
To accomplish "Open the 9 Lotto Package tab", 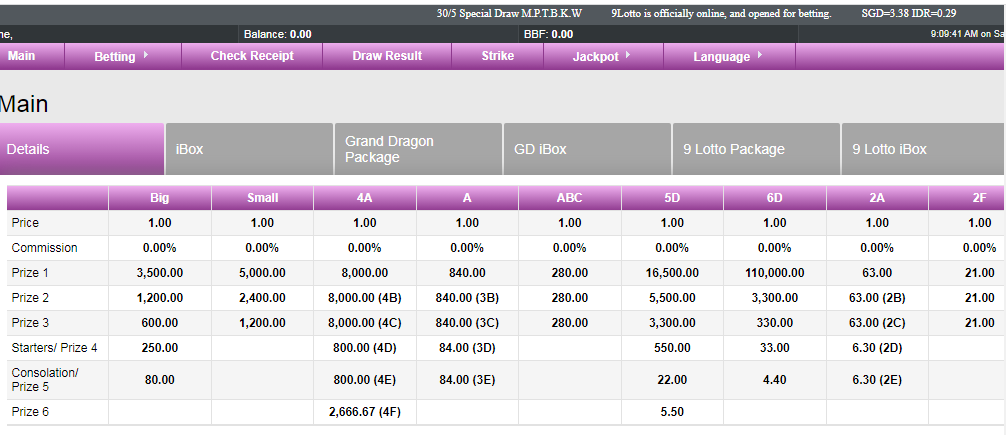I will pos(756,149).
